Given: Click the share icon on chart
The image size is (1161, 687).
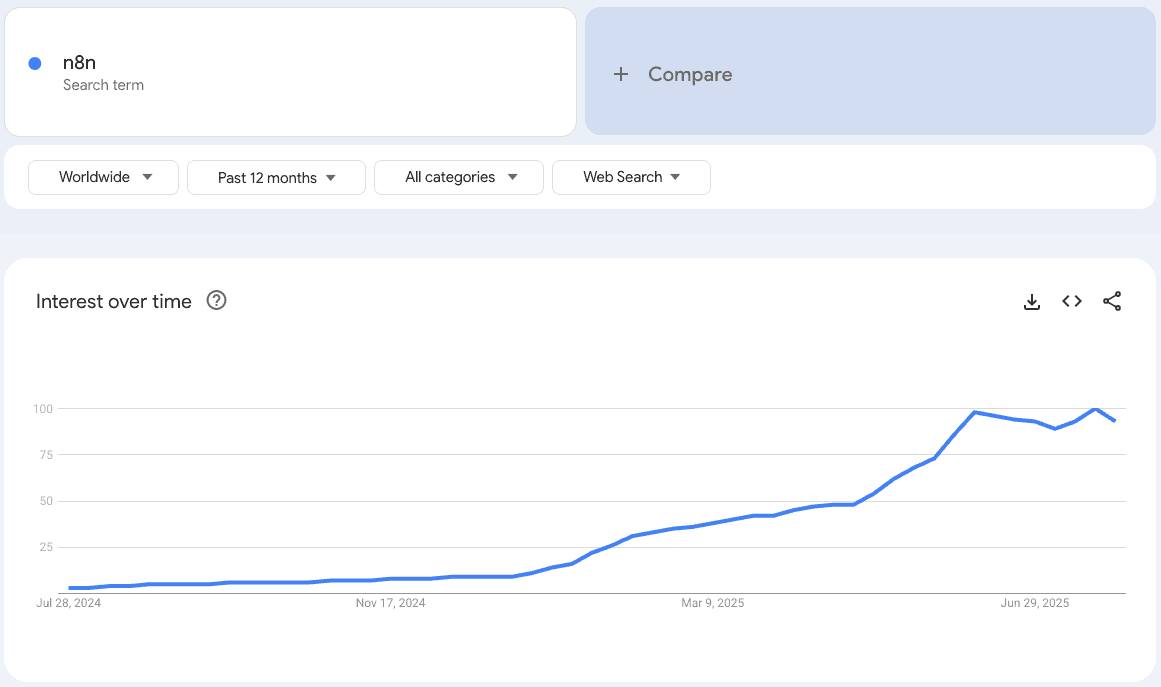Looking at the screenshot, I should pos(1112,301).
